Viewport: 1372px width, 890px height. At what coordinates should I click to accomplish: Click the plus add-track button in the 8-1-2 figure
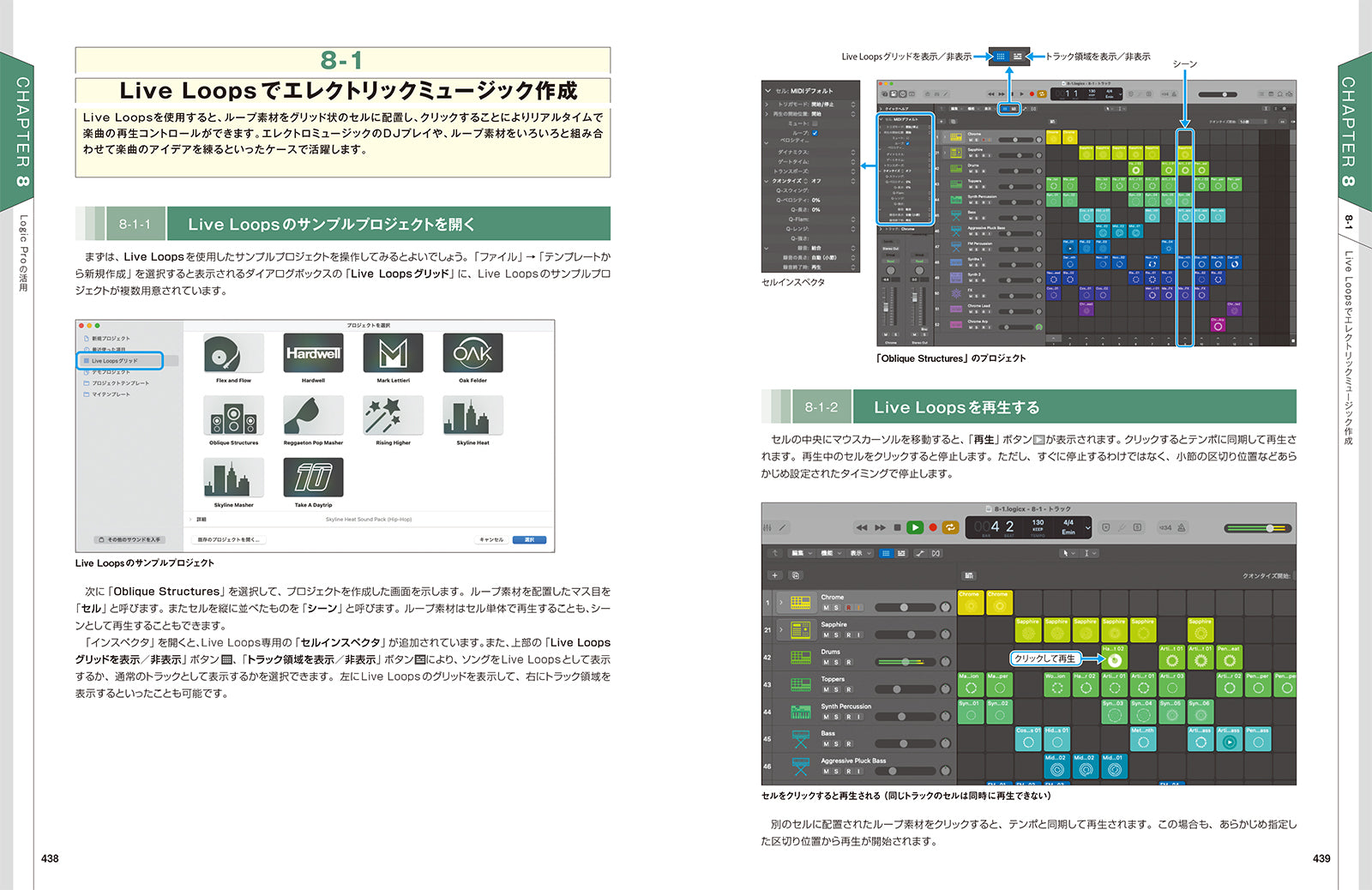click(x=775, y=575)
